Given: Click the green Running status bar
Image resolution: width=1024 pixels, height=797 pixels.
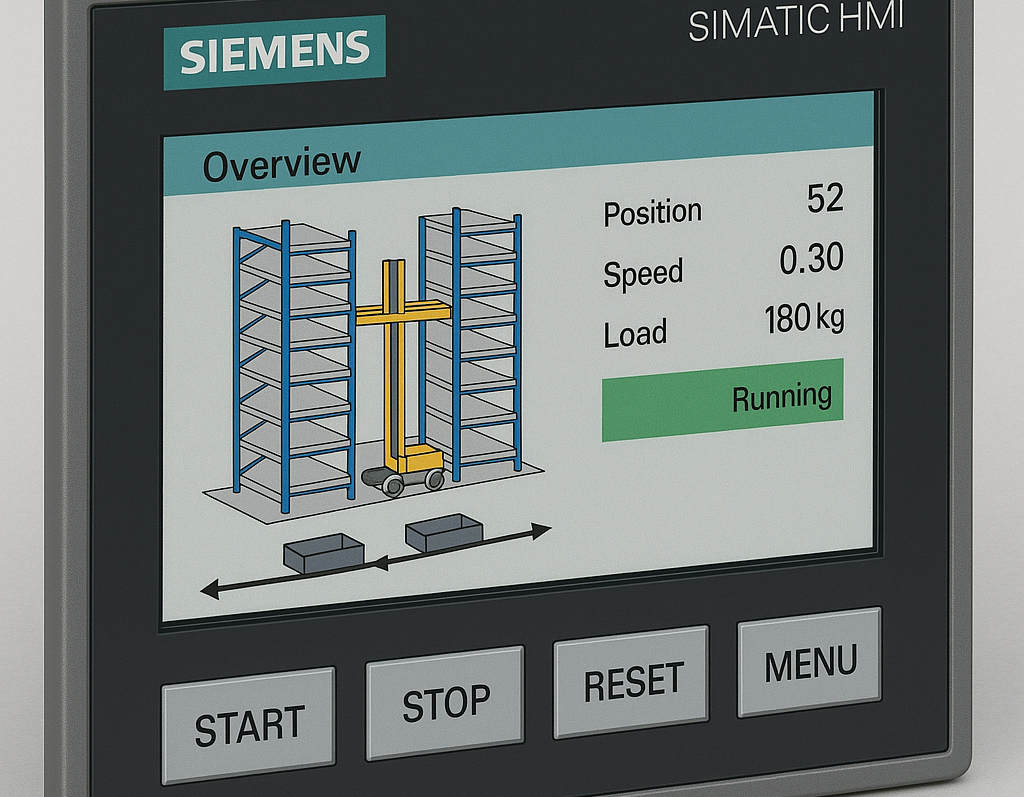Looking at the screenshot, I should (x=722, y=399).
